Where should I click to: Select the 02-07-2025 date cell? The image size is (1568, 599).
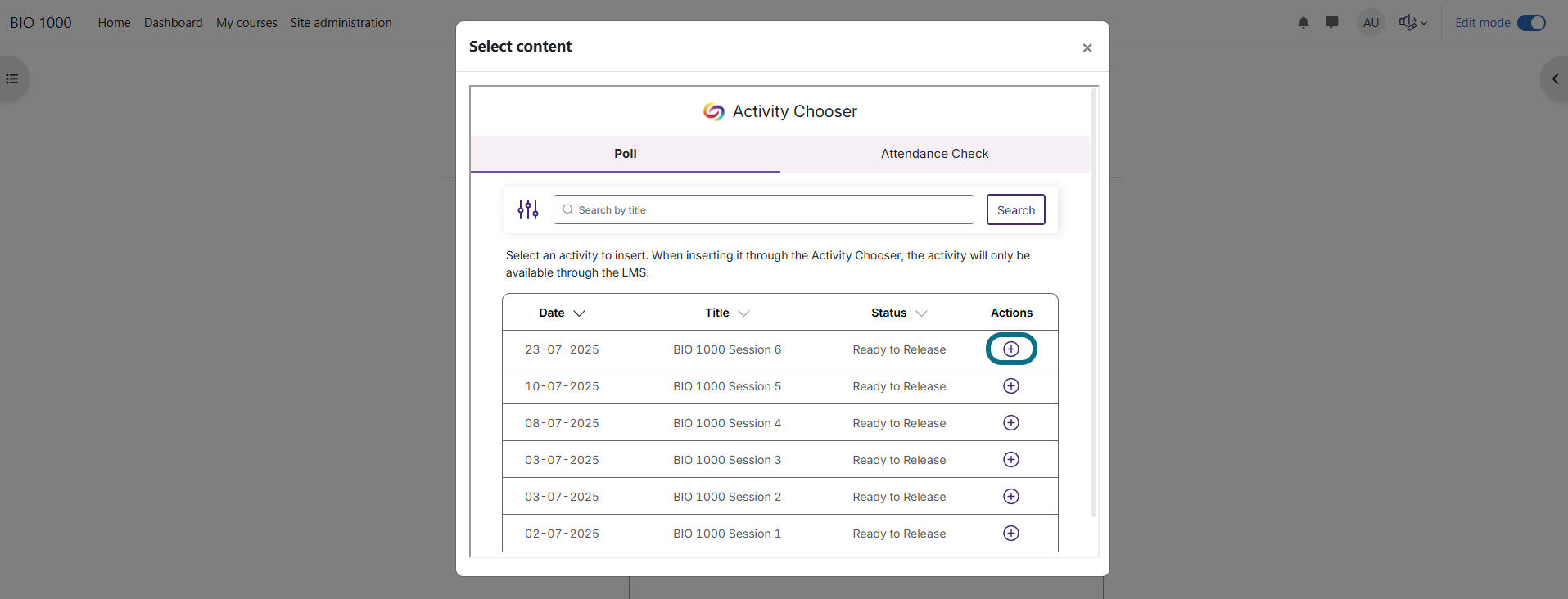click(x=562, y=534)
